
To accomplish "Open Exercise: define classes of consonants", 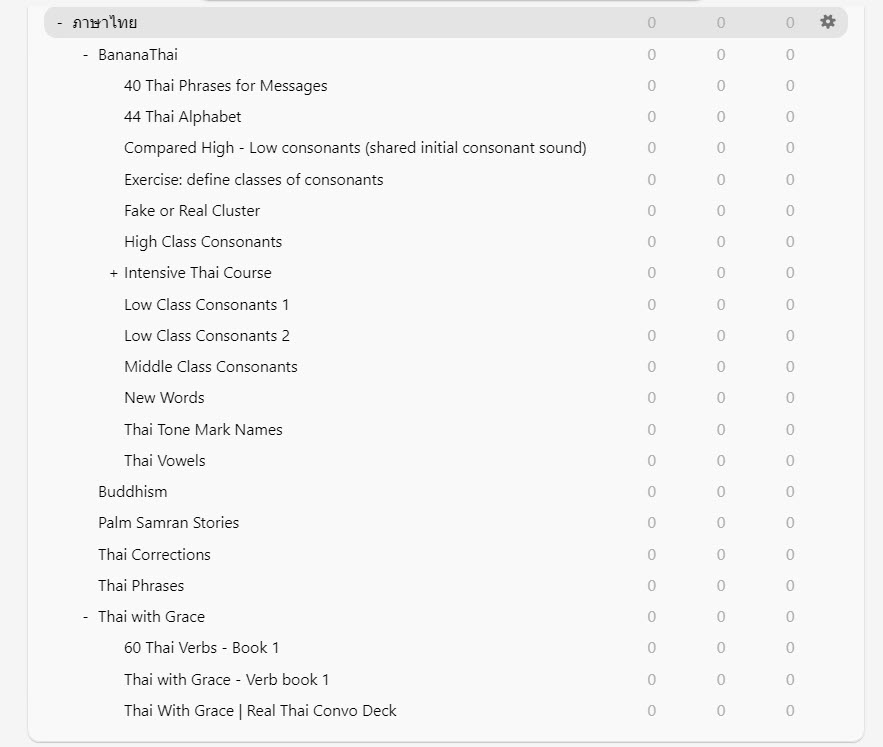I will (253, 180).
